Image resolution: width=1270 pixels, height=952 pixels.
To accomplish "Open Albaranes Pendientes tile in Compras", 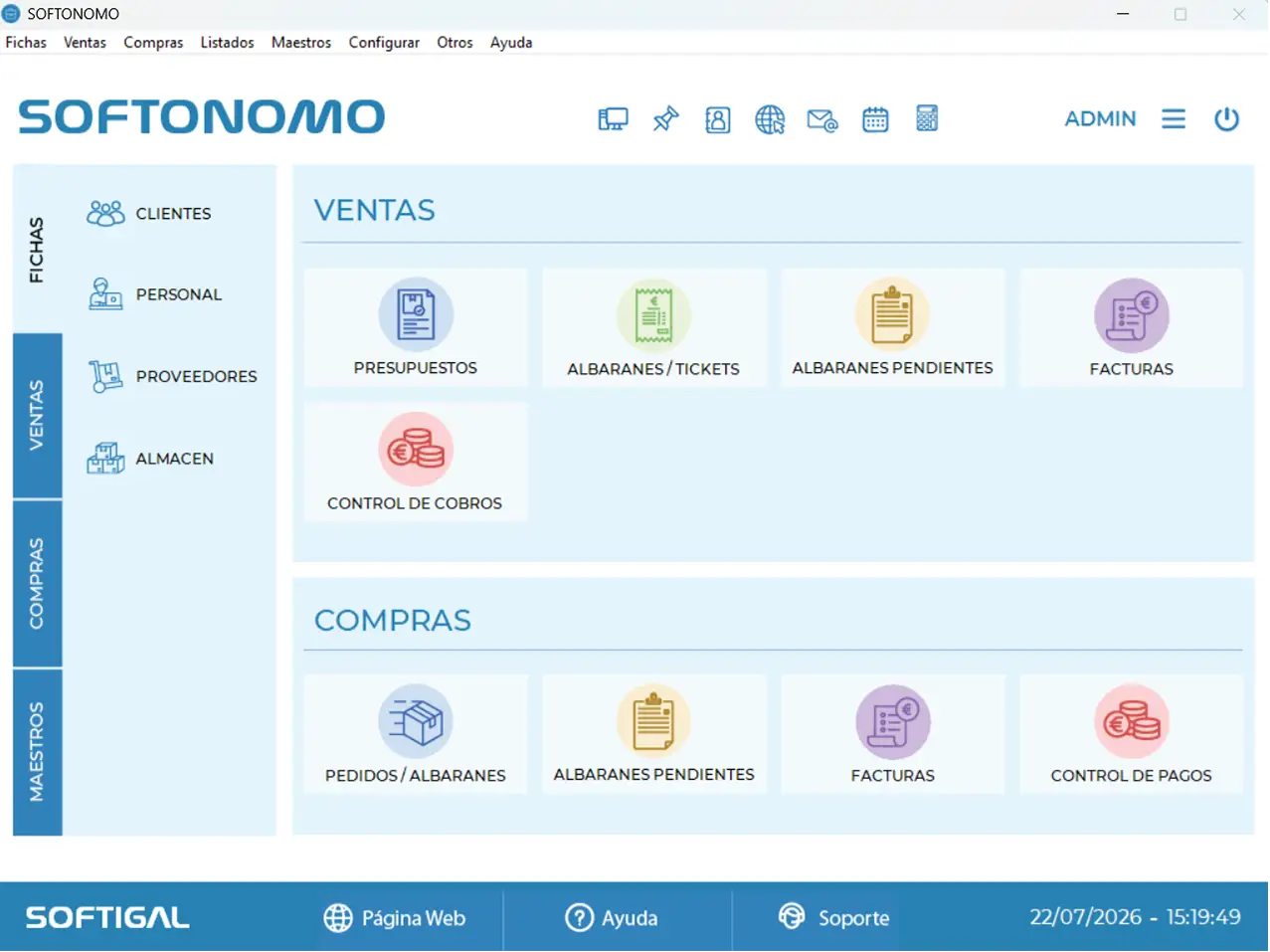I will [653, 734].
